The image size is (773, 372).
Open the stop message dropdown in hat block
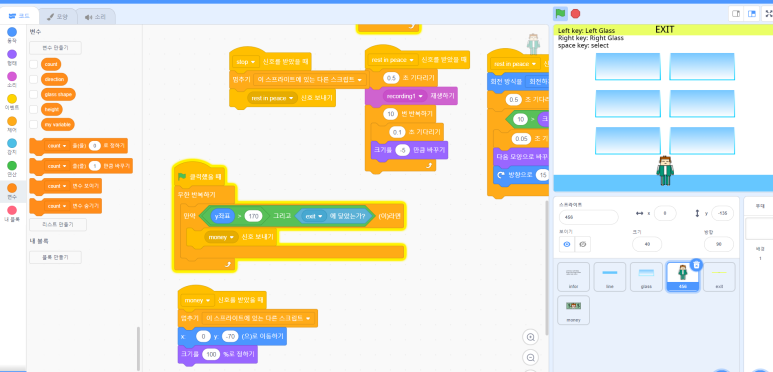click(x=253, y=62)
